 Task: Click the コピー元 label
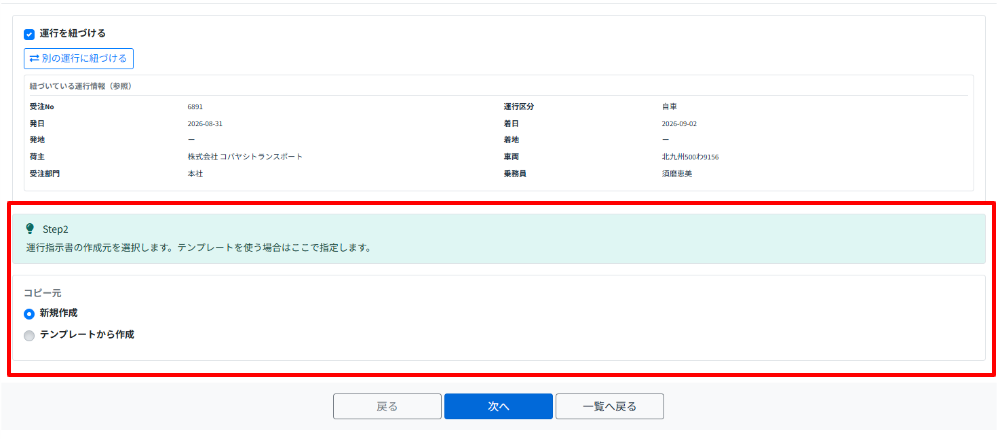coord(42,294)
